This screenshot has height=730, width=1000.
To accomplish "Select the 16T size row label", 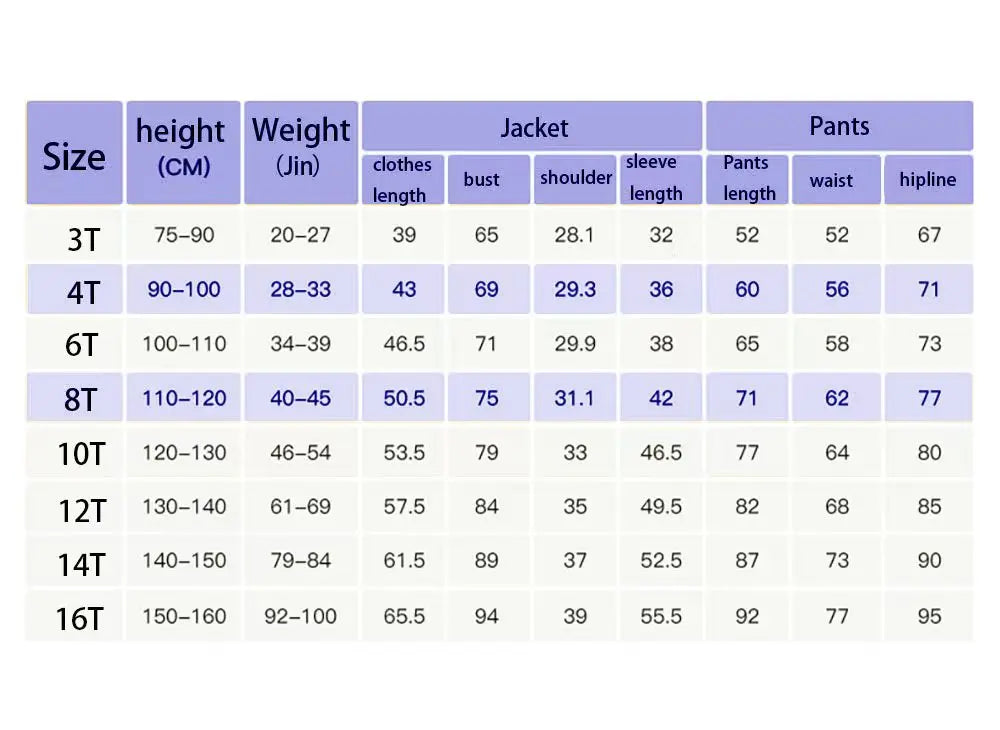I will [x=80, y=617].
